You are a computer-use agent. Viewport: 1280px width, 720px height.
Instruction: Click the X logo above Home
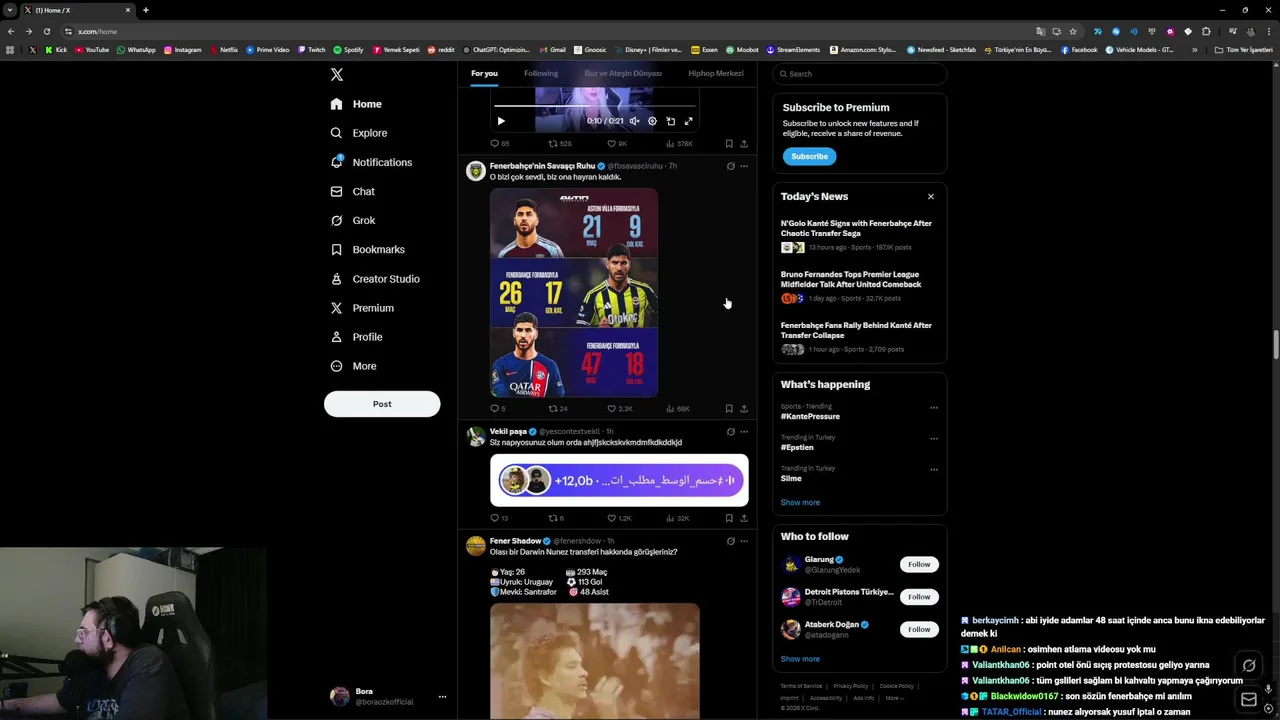(x=337, y=75)
